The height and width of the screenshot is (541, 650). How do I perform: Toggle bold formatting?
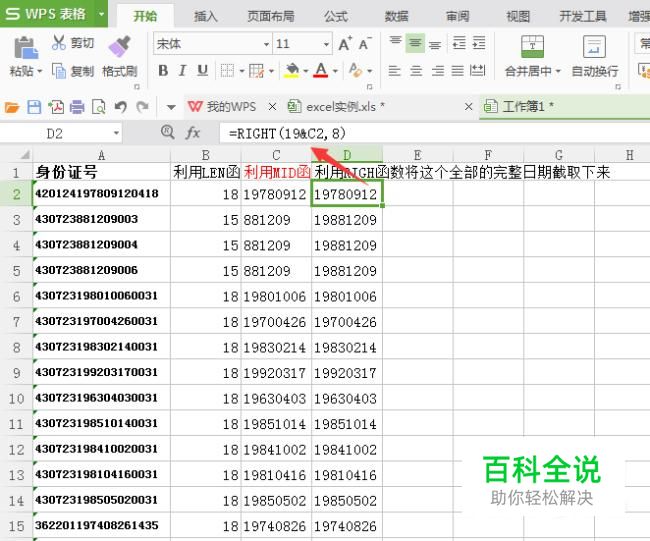[163, 71]
